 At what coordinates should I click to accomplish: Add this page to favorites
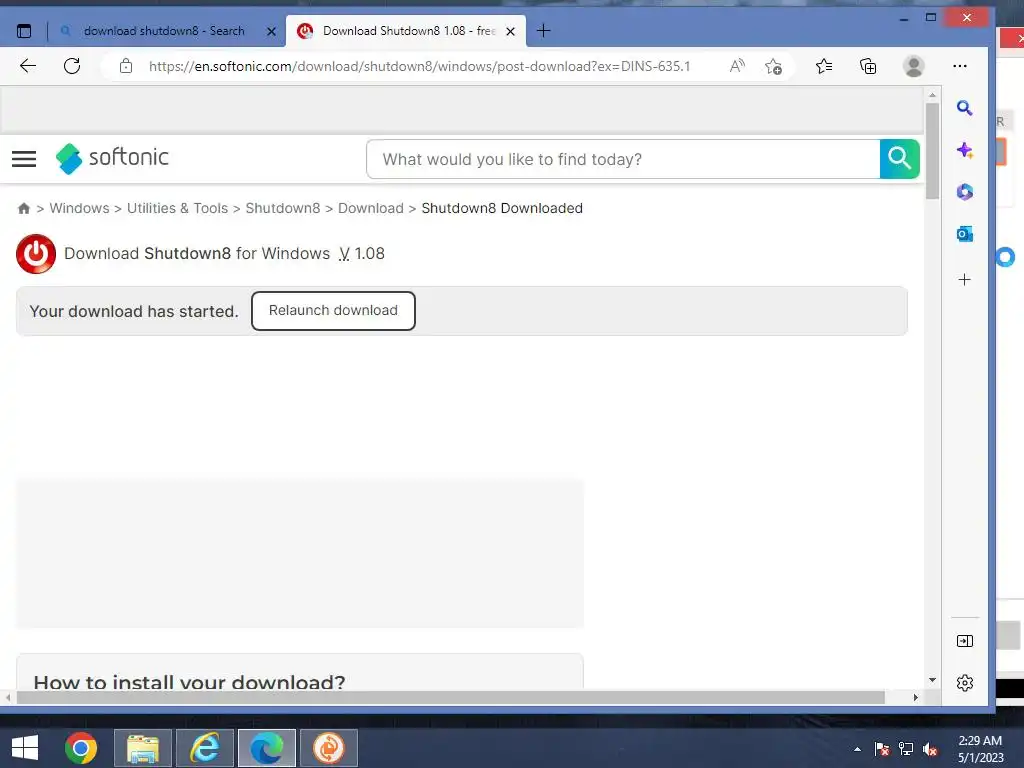[x=773, y=66]
